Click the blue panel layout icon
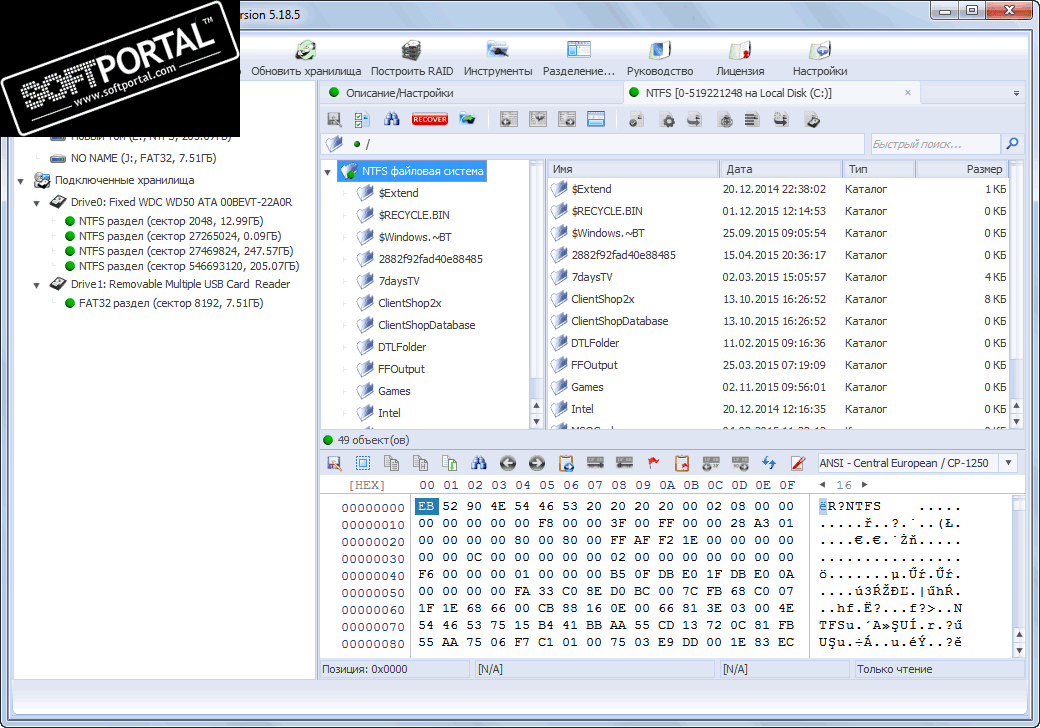Screen dimensions: 1040x728 click(x=596, y=119)
